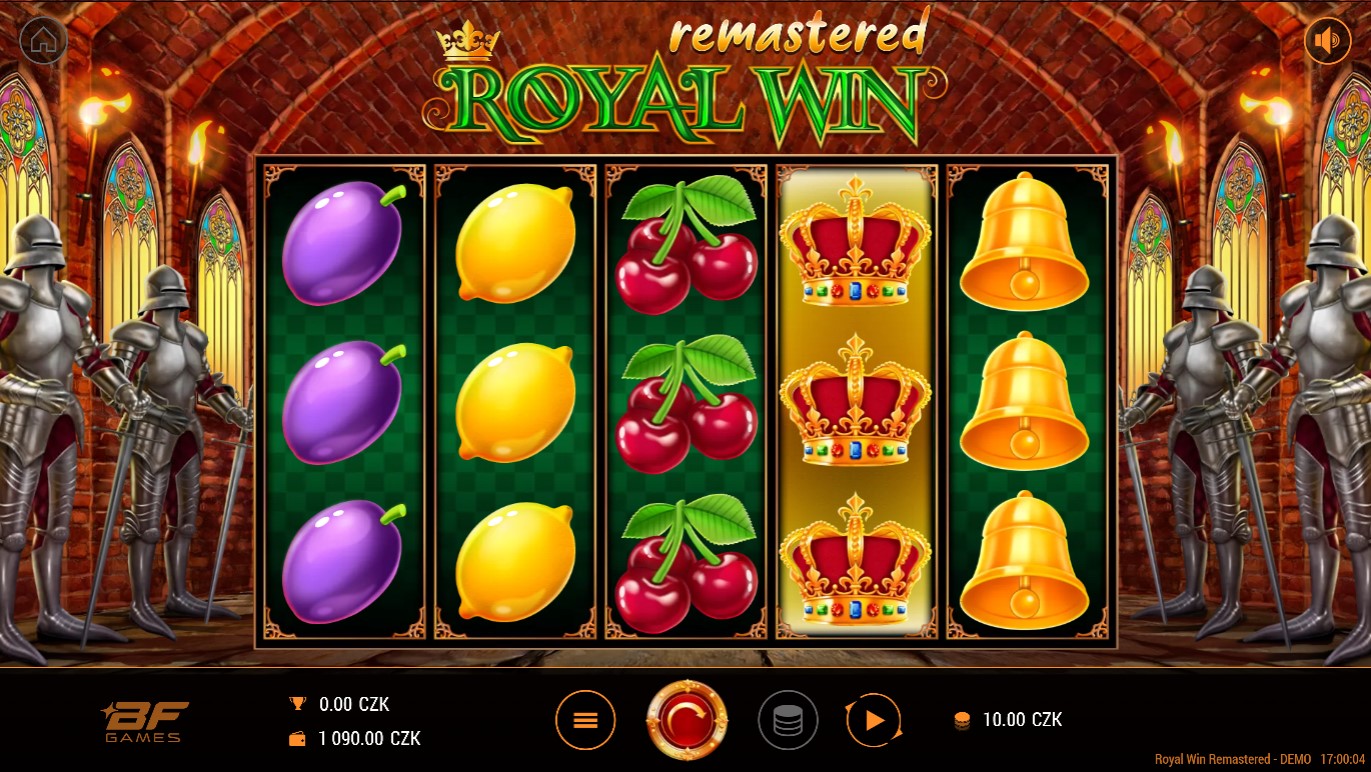Image resolution: width=1371 pixels, height=772 pixels.
Task: Start autoplay with the play arrow button
Action: (x=874, y=720)
